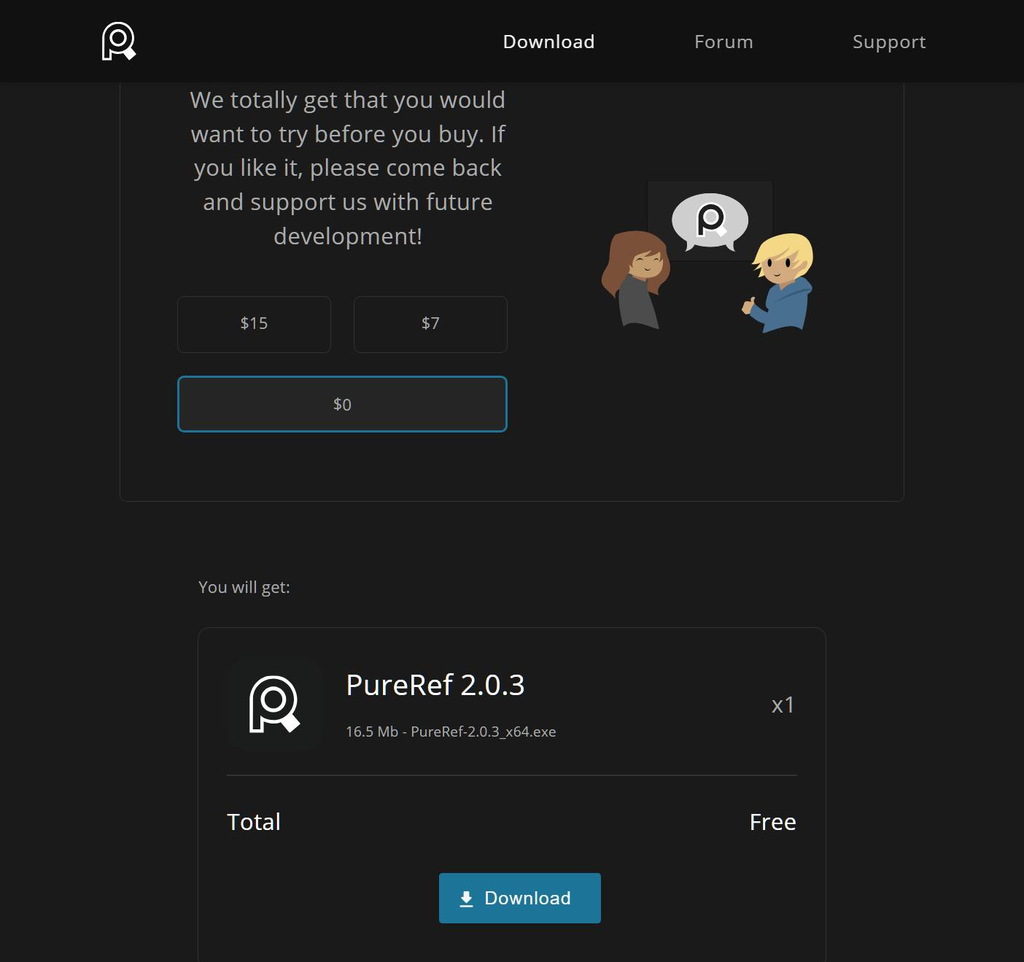Click the Free total price
The image size is (1024, 962).
point(773,822)
